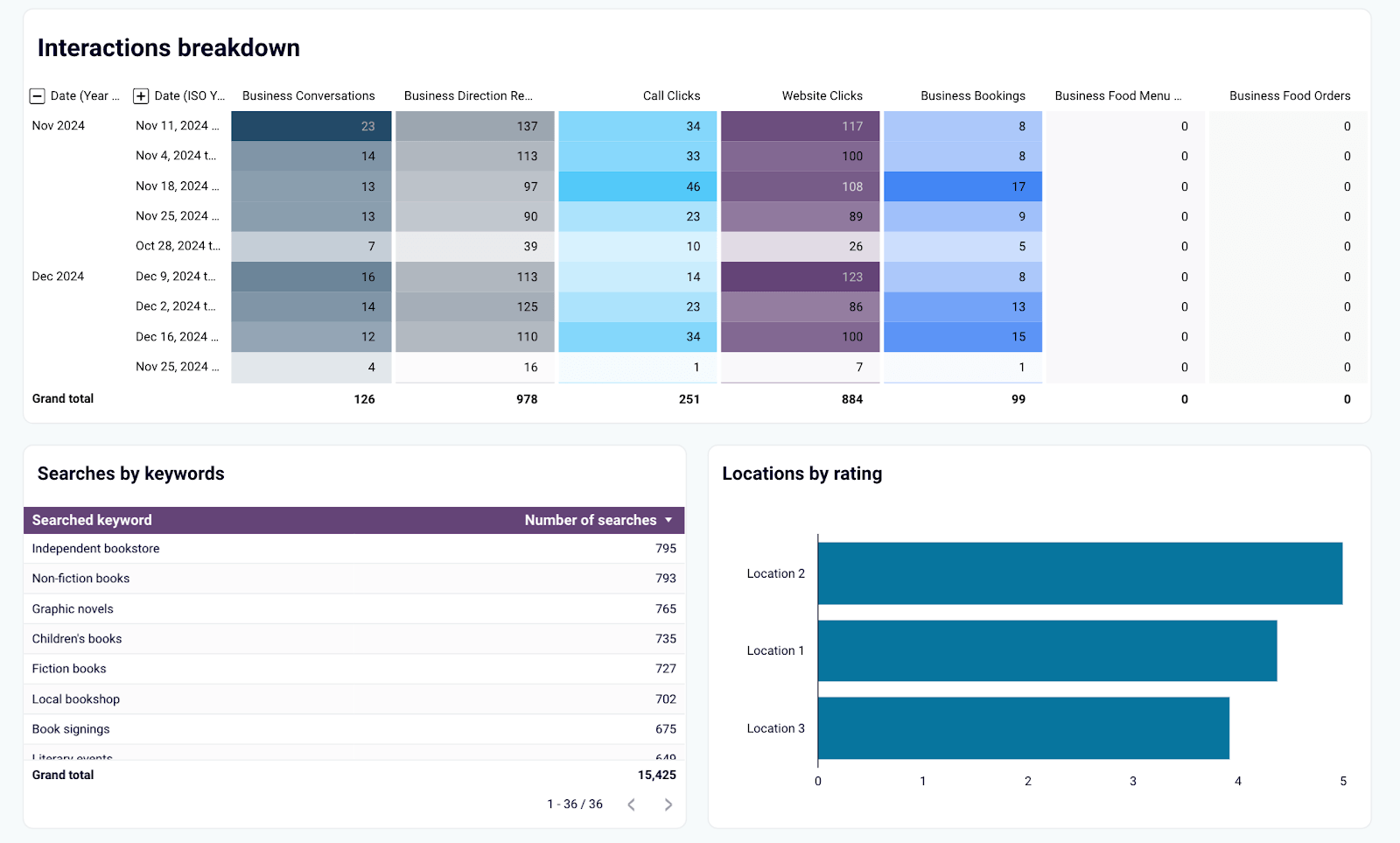Expand the Date (ISO Year Week) column
This screenshot has height=843, width=1400.
click(141, 96)
